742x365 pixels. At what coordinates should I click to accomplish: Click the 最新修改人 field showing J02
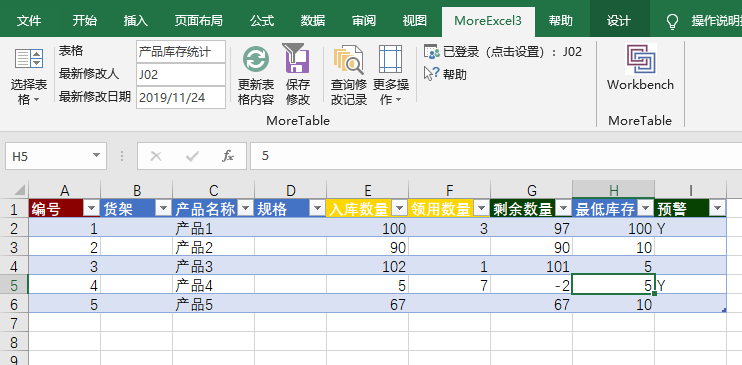(x=181, y=74)
